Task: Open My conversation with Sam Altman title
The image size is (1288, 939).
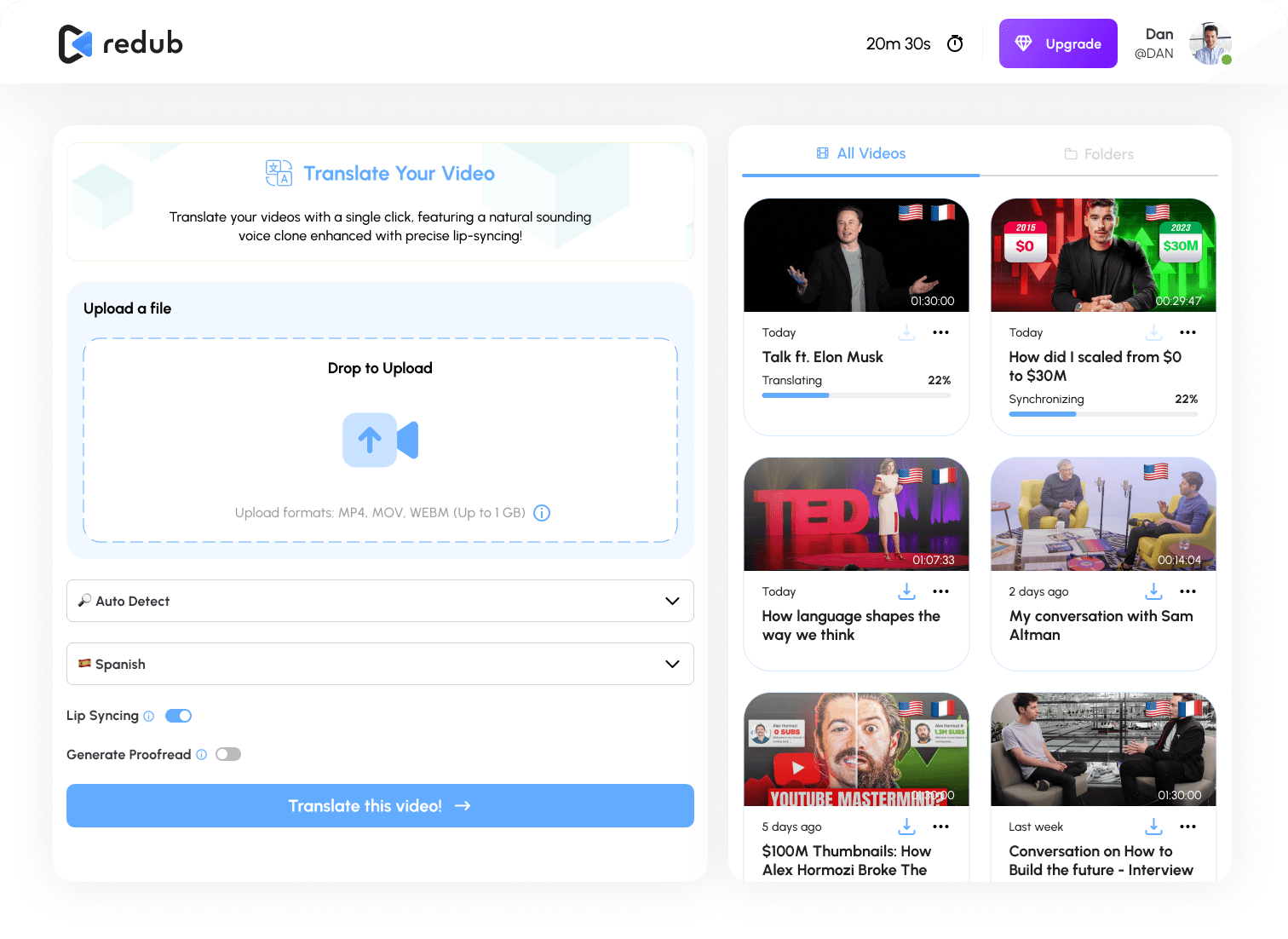Action: click(1101, 625)
